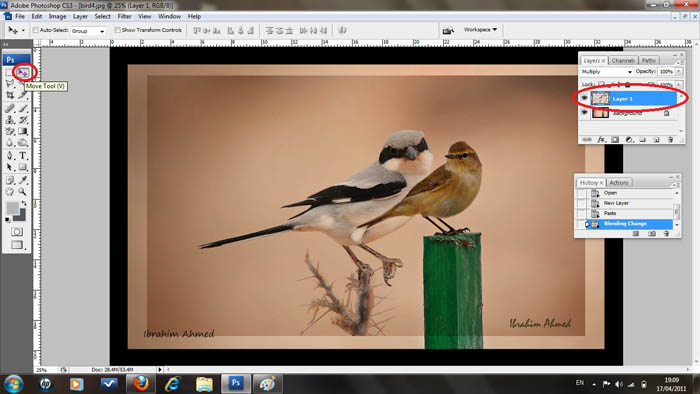Screen dimensions: 700x394
Task: Hide the Background layer eye icon
Action: 584,112
